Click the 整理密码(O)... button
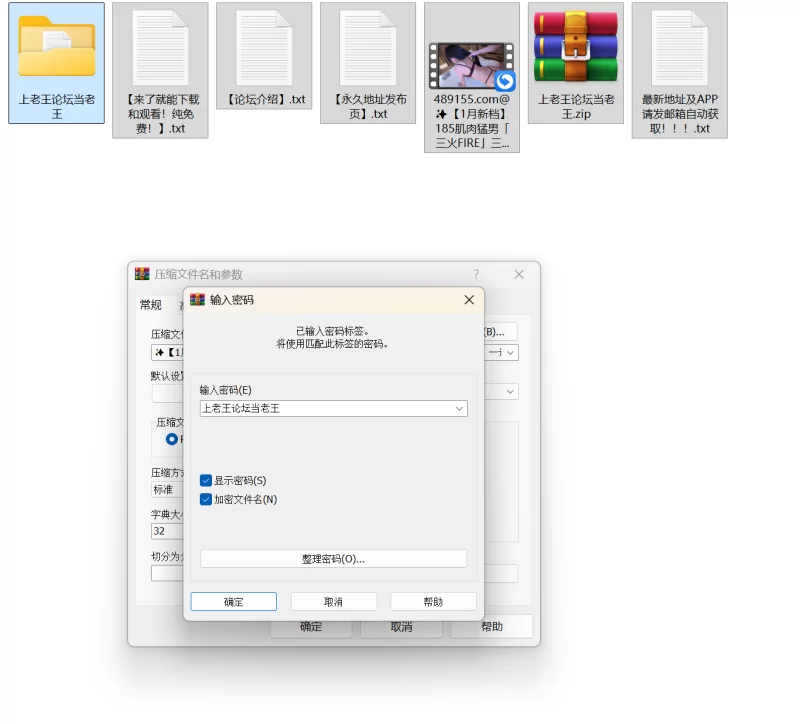Viewport: 800px width, 724px height. 333,559
